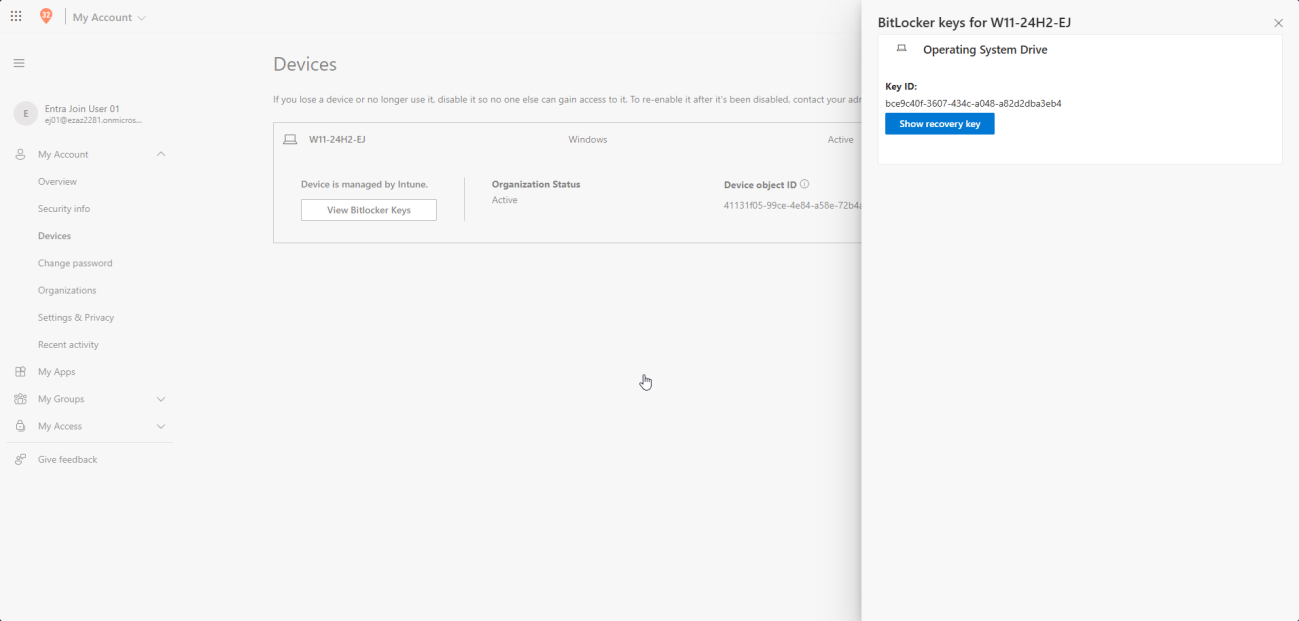Click the Operating System Drive heading
The height and width of the screenshot is (621, 1299).
point(985,50)
